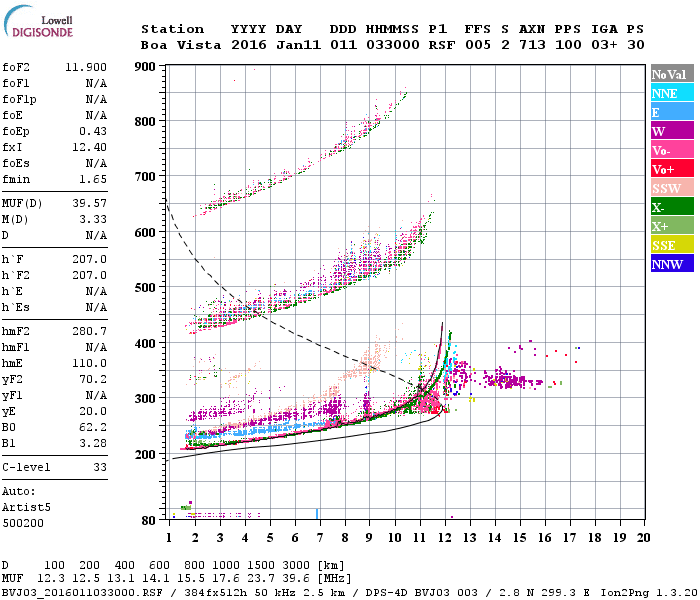
Task: Click the BVJ03_2016011033000.RSF filename
Action: [82, 593]
